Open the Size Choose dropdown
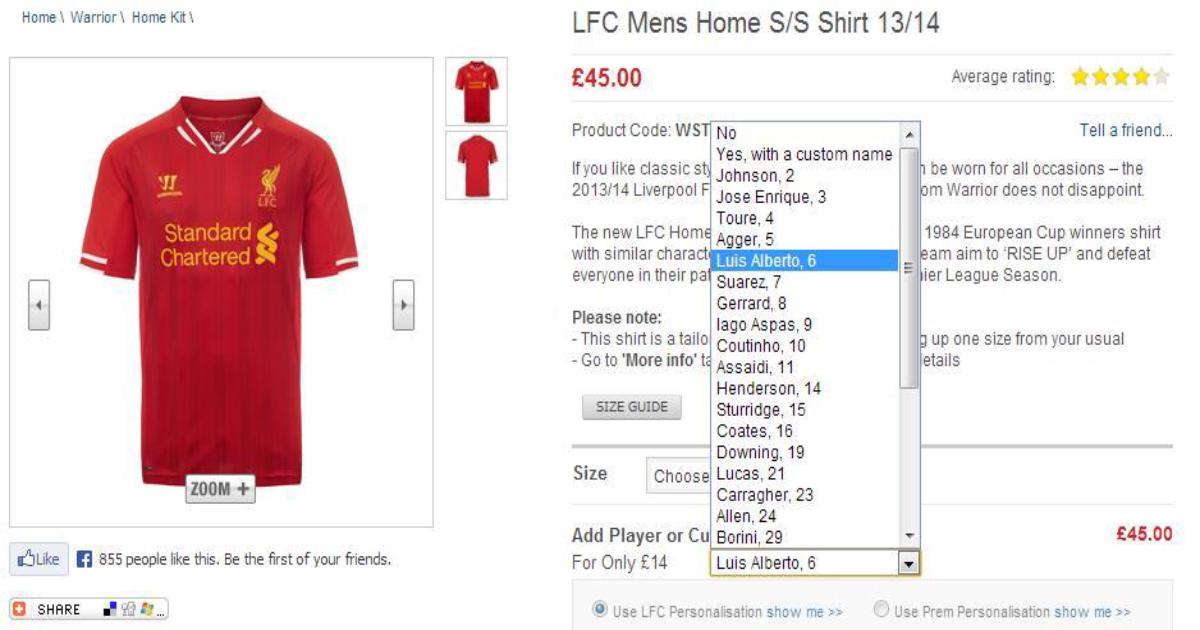Screen dimensions: 1200x630 pyautogui.click(x=680, y=476)
